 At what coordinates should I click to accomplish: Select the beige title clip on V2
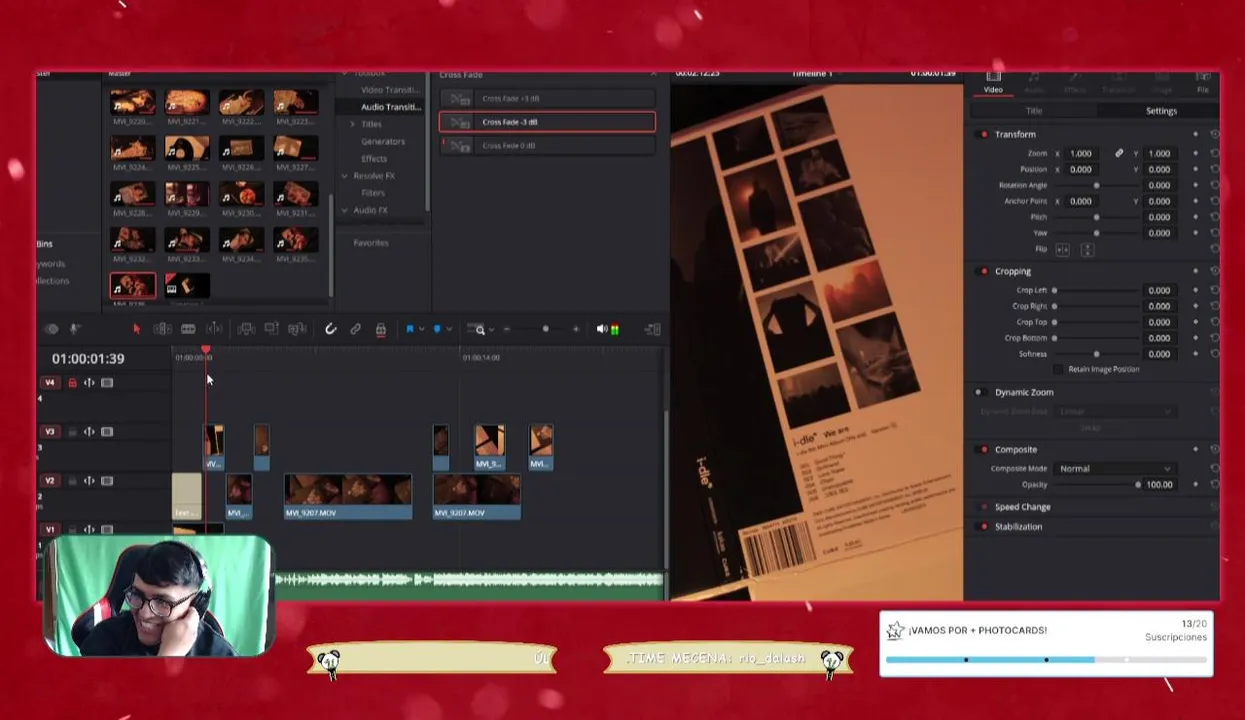tap(187, 497)
